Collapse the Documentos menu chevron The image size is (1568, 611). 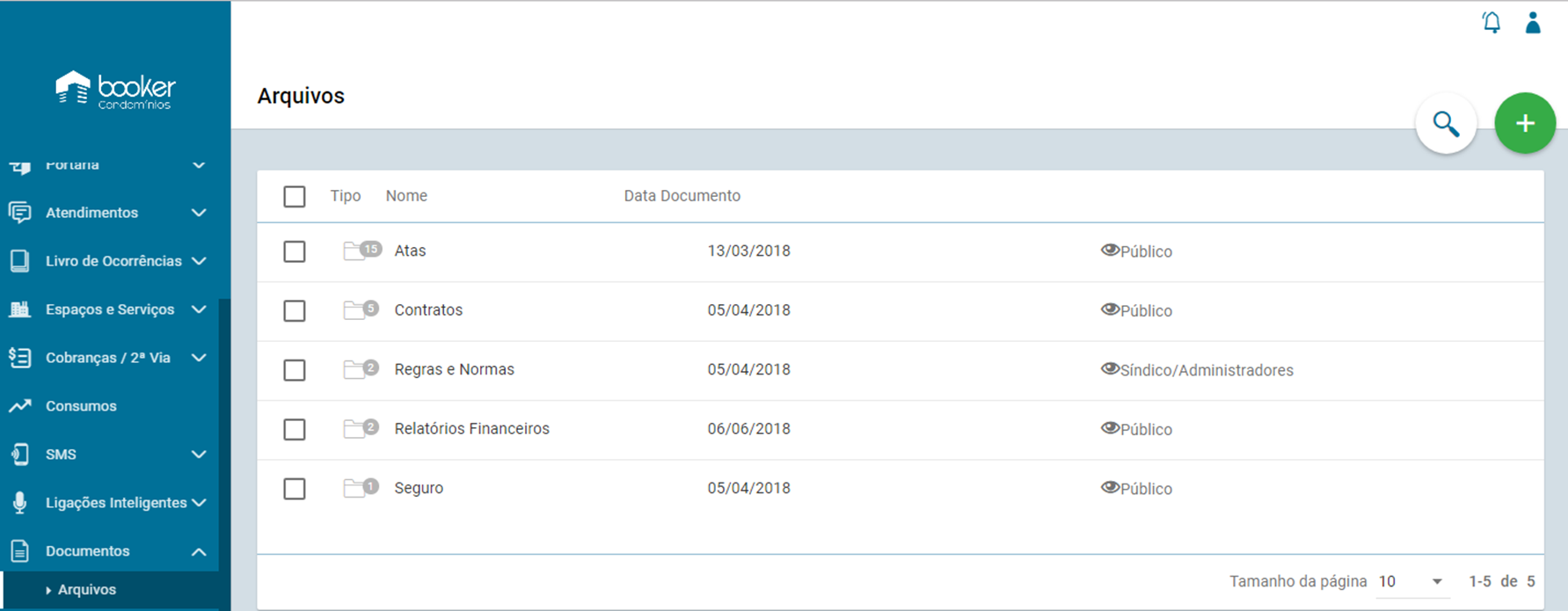coord(199,551)
